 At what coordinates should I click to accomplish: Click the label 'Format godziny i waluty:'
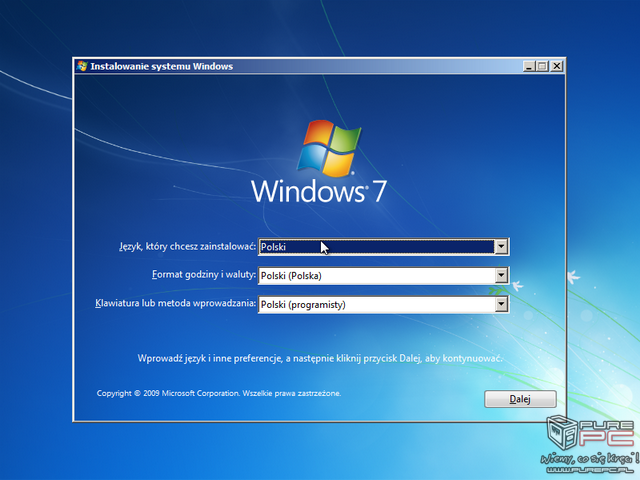(x=204, y=275)
